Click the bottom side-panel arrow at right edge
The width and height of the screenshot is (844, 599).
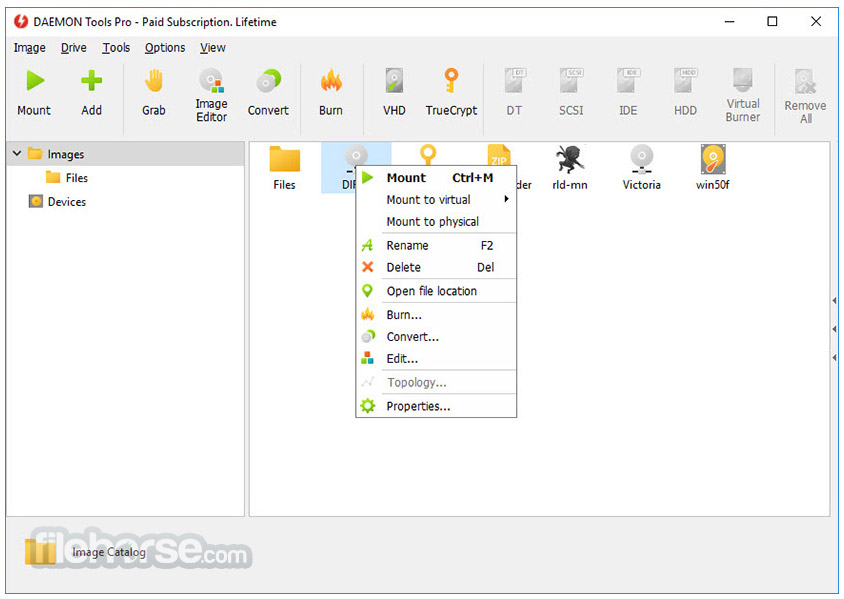[834, 357]
